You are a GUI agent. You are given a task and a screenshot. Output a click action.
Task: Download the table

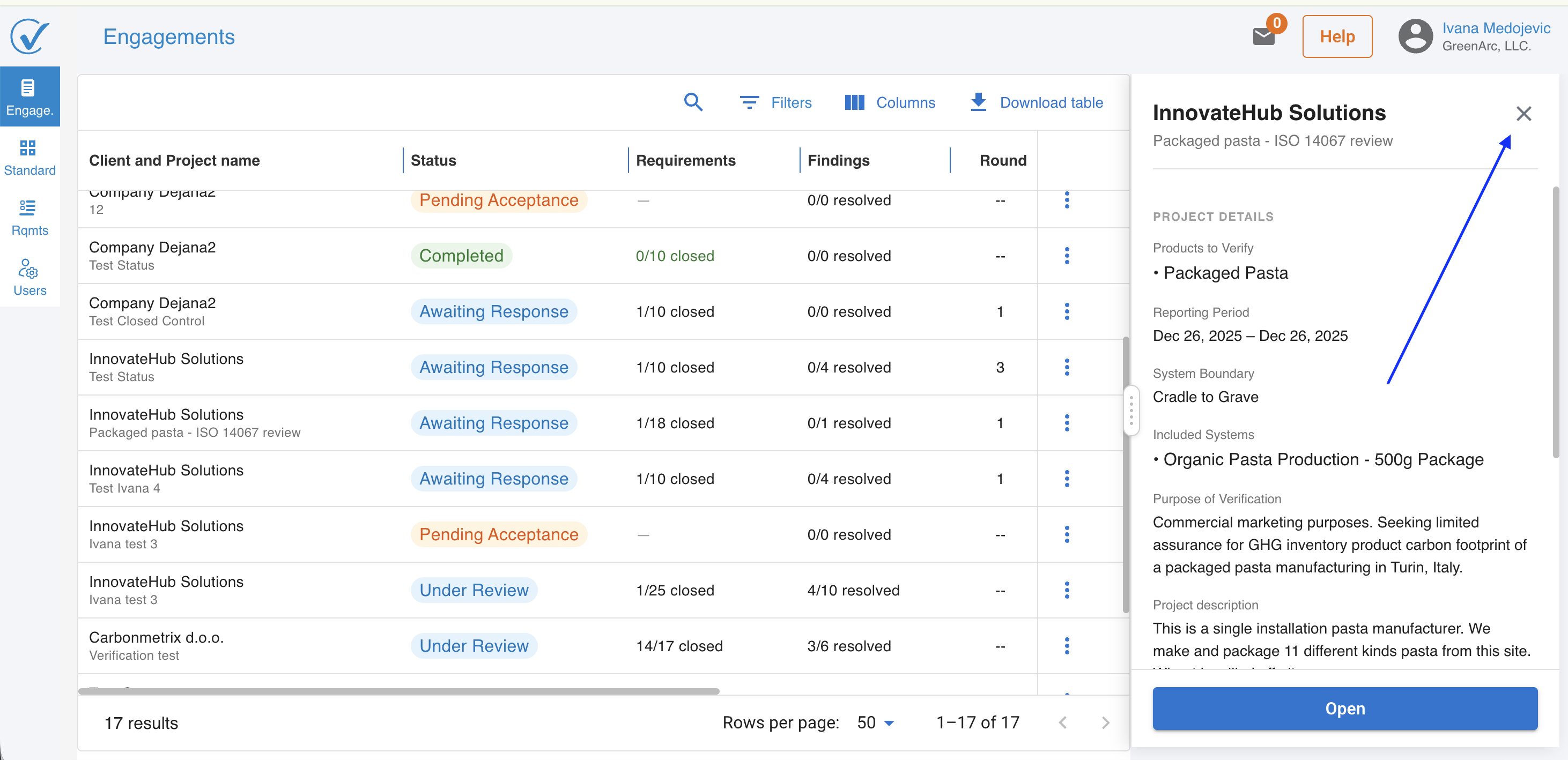[1036, 102]
